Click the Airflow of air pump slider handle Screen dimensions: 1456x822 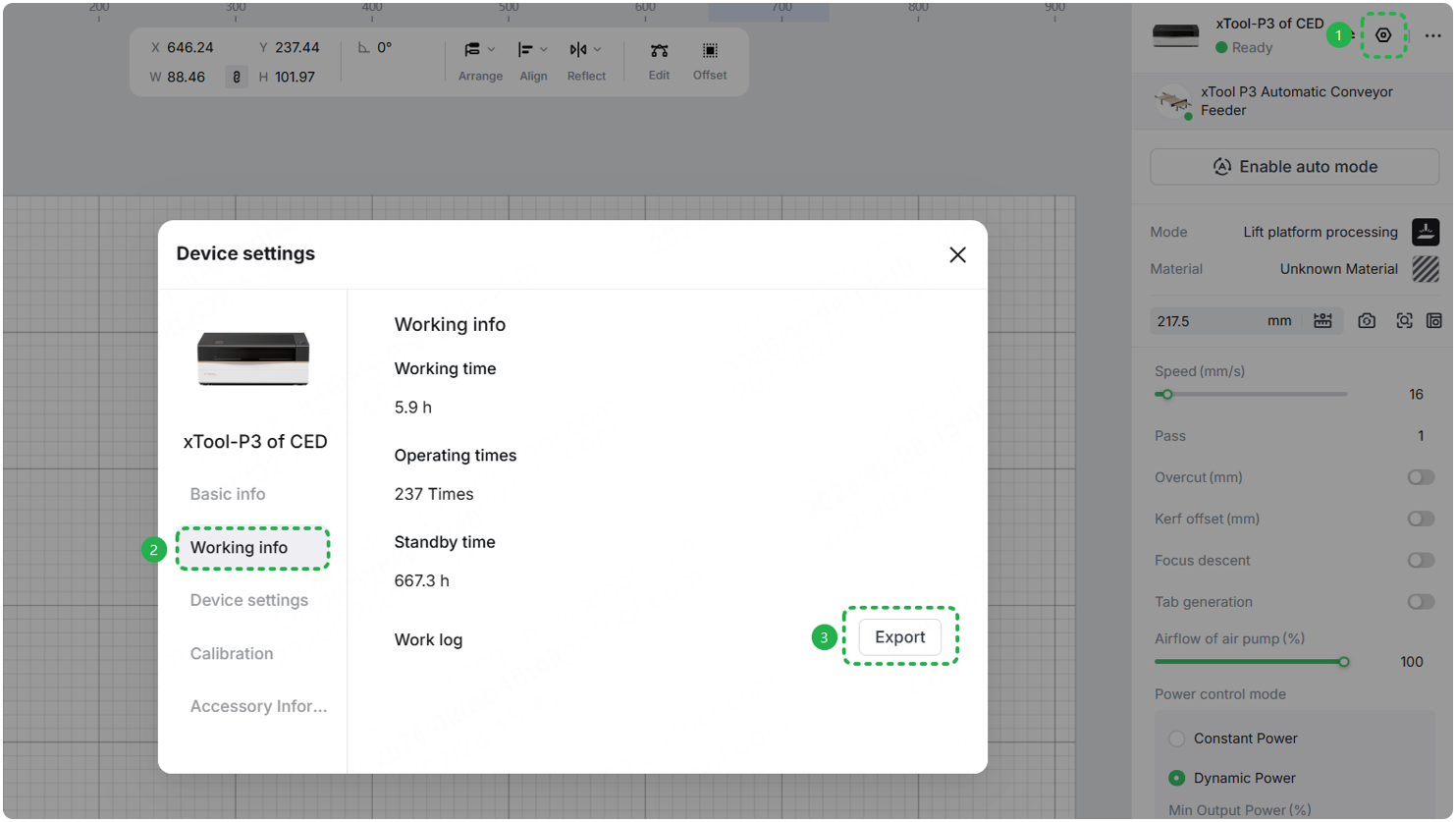(x=1344, y=662)
